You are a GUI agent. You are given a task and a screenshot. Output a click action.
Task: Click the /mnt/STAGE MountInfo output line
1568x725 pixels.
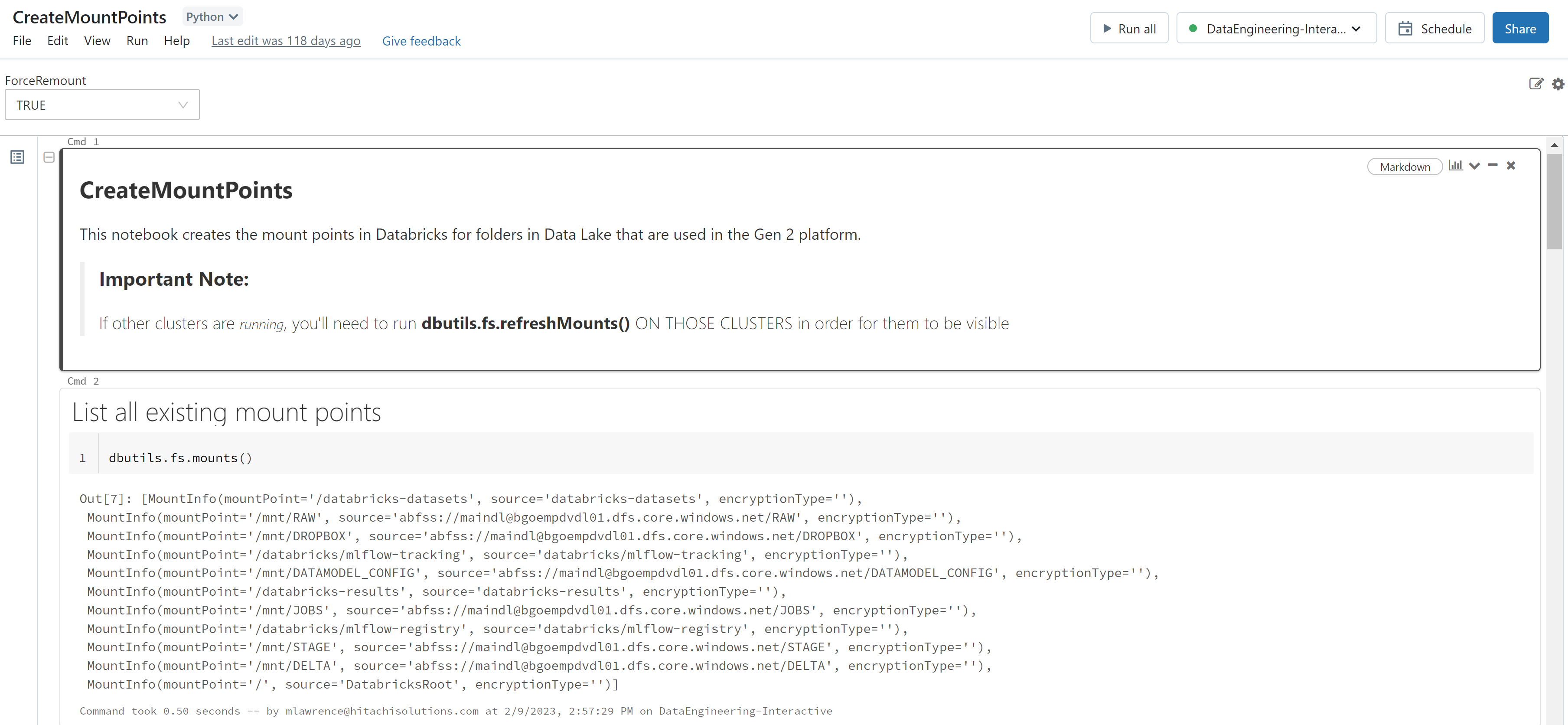tap(539, 647)
